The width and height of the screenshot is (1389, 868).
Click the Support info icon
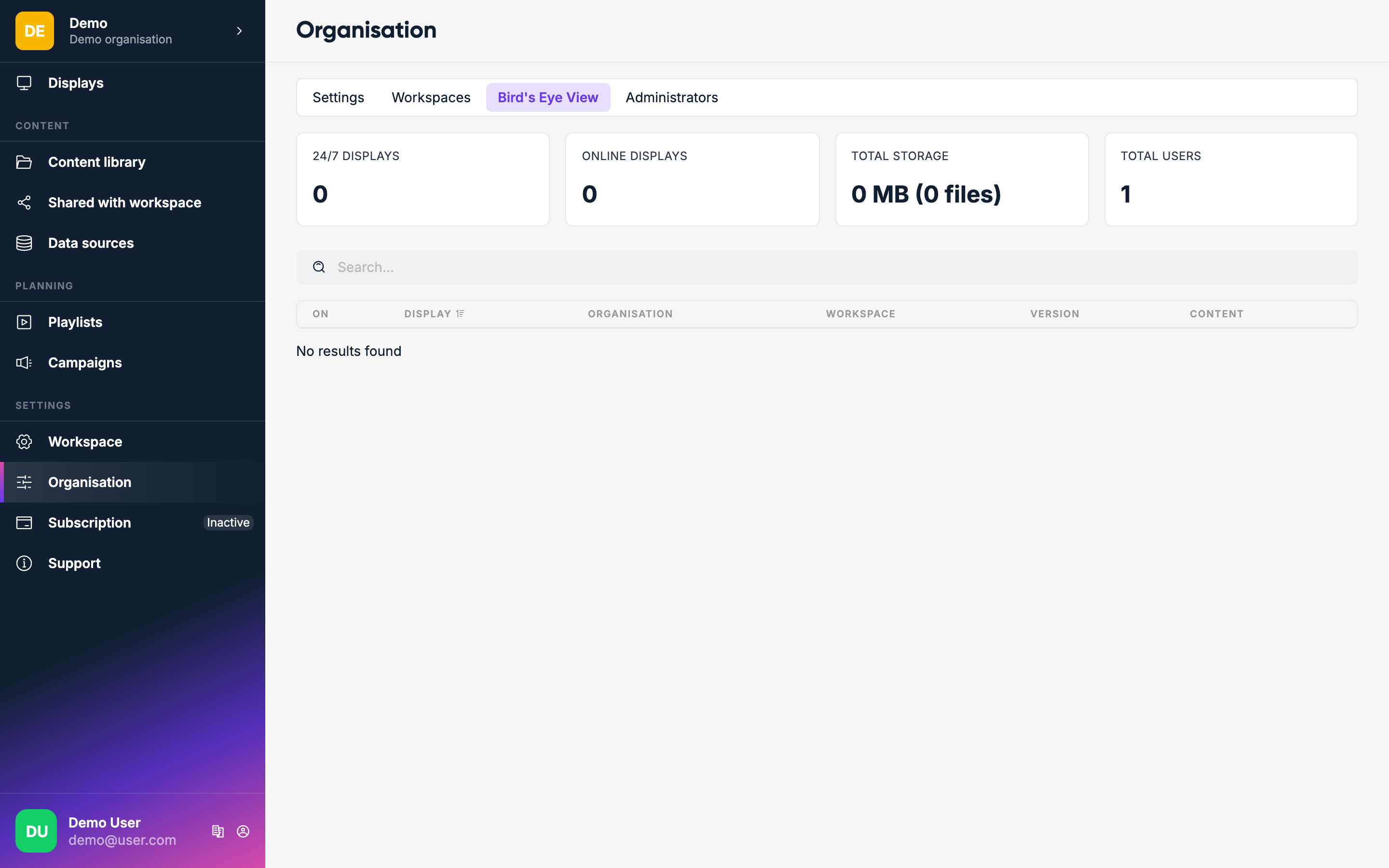click(24, 563)
